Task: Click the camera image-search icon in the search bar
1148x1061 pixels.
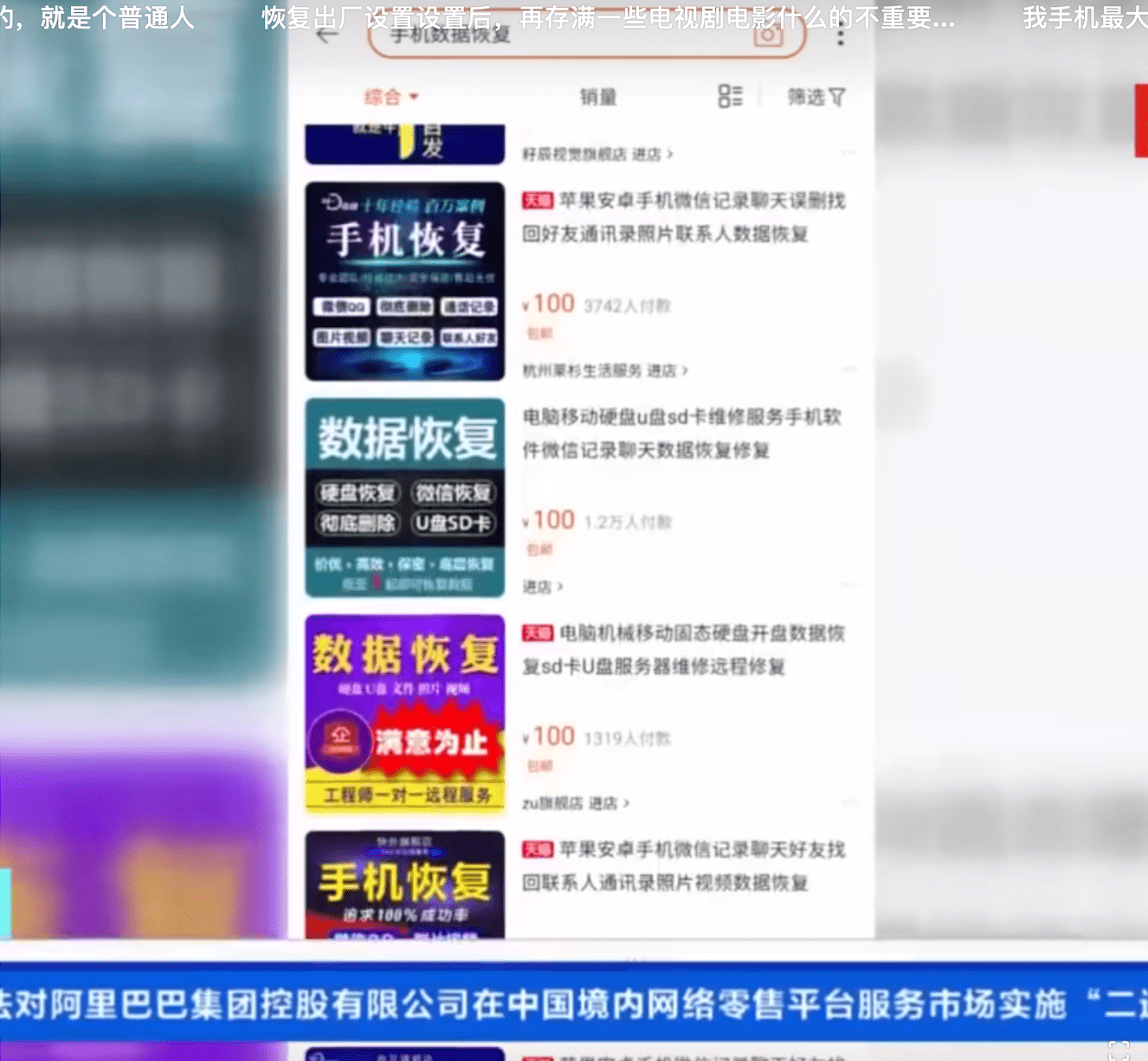Action: click(x=768, y=36)
